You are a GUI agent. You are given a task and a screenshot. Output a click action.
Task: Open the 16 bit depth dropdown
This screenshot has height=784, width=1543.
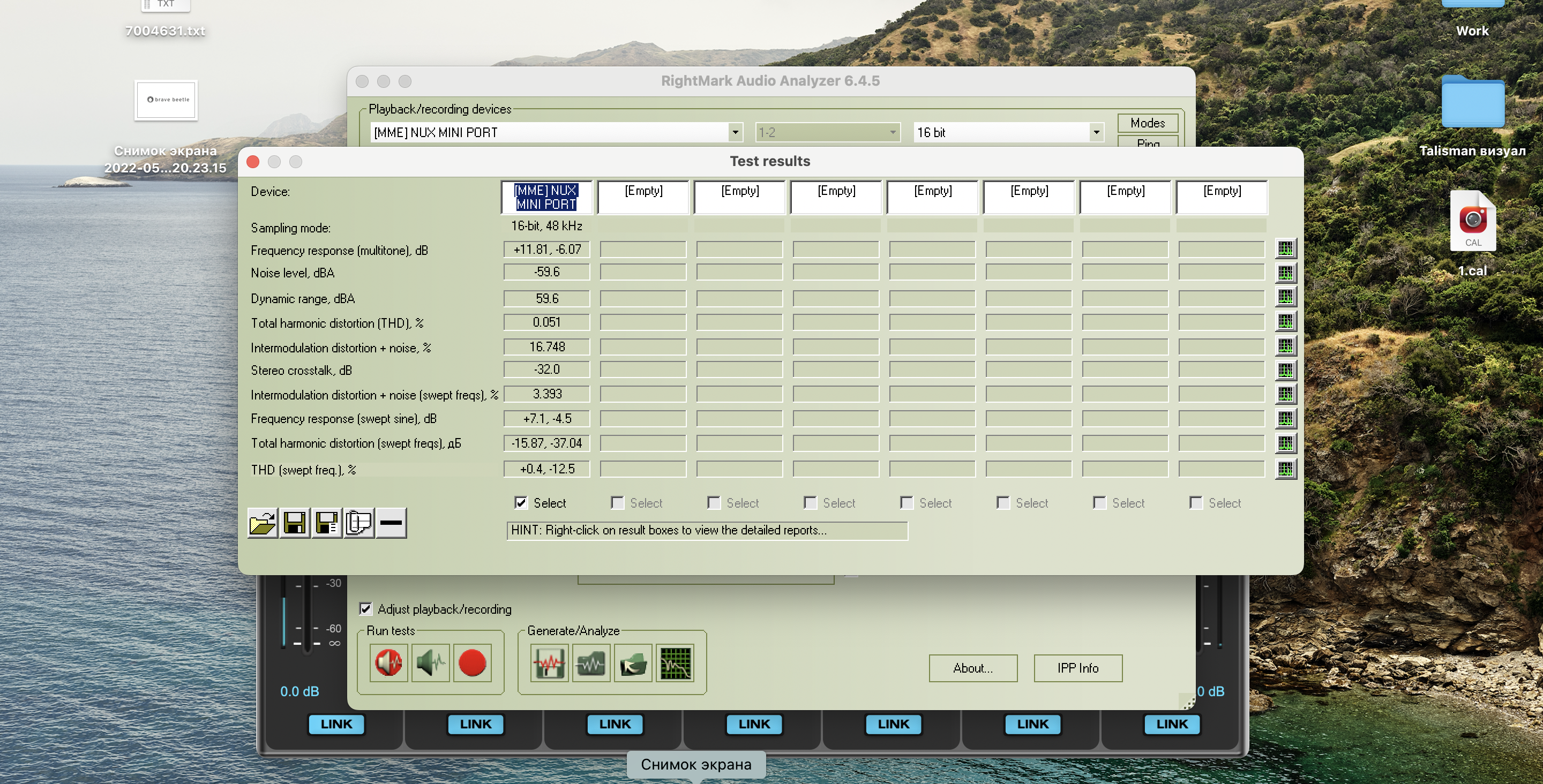(1096, 132)
